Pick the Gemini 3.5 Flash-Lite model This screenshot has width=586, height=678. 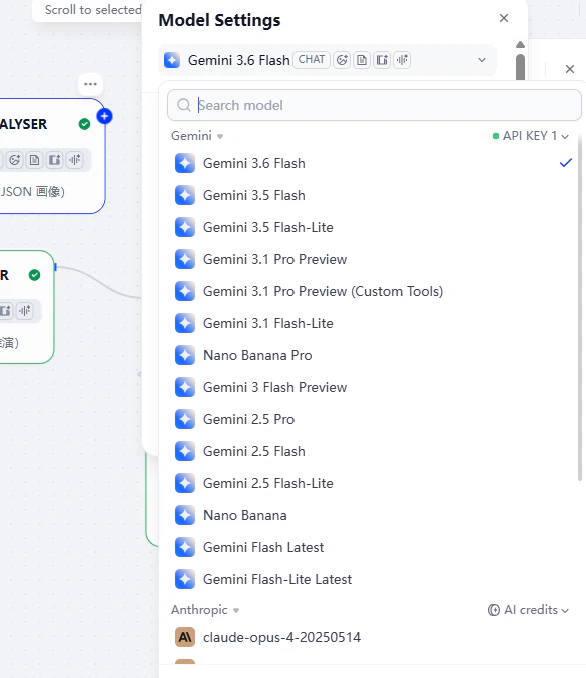point(372,227)
